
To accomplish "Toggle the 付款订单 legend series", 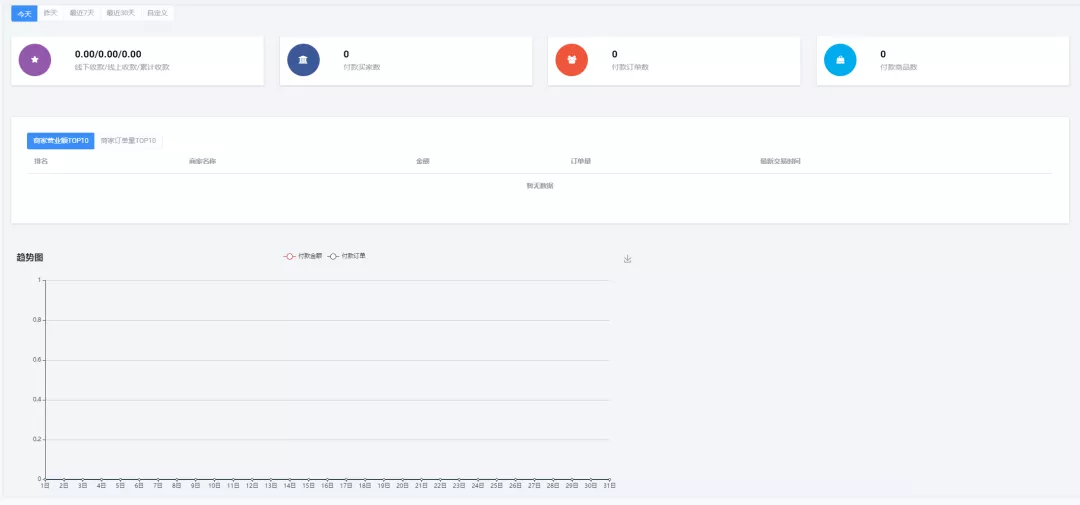I will click(x=346, y=256).
